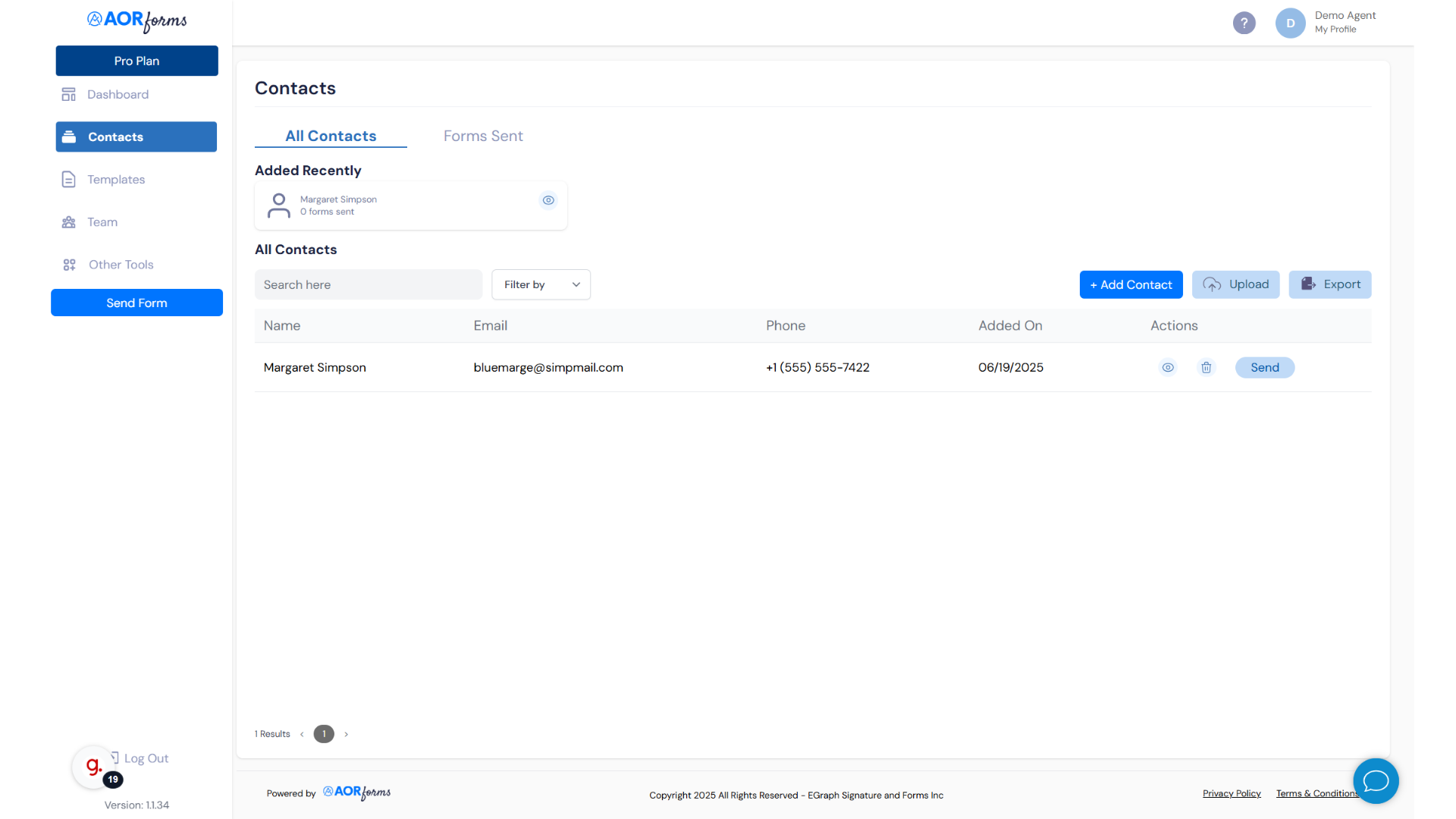Click the help question mark icon
The image size is (1456, 819).
(x=1244, y=23)
